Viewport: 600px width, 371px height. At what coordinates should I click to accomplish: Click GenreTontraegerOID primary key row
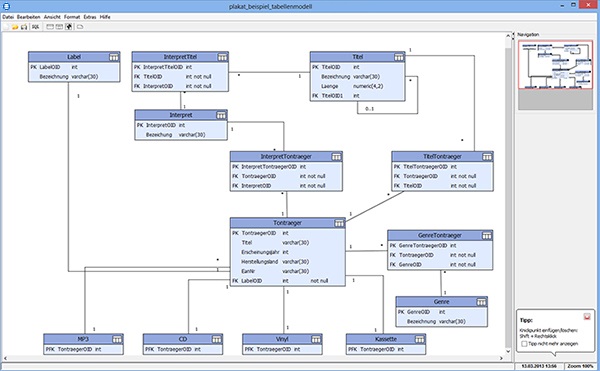coord(440,246)
